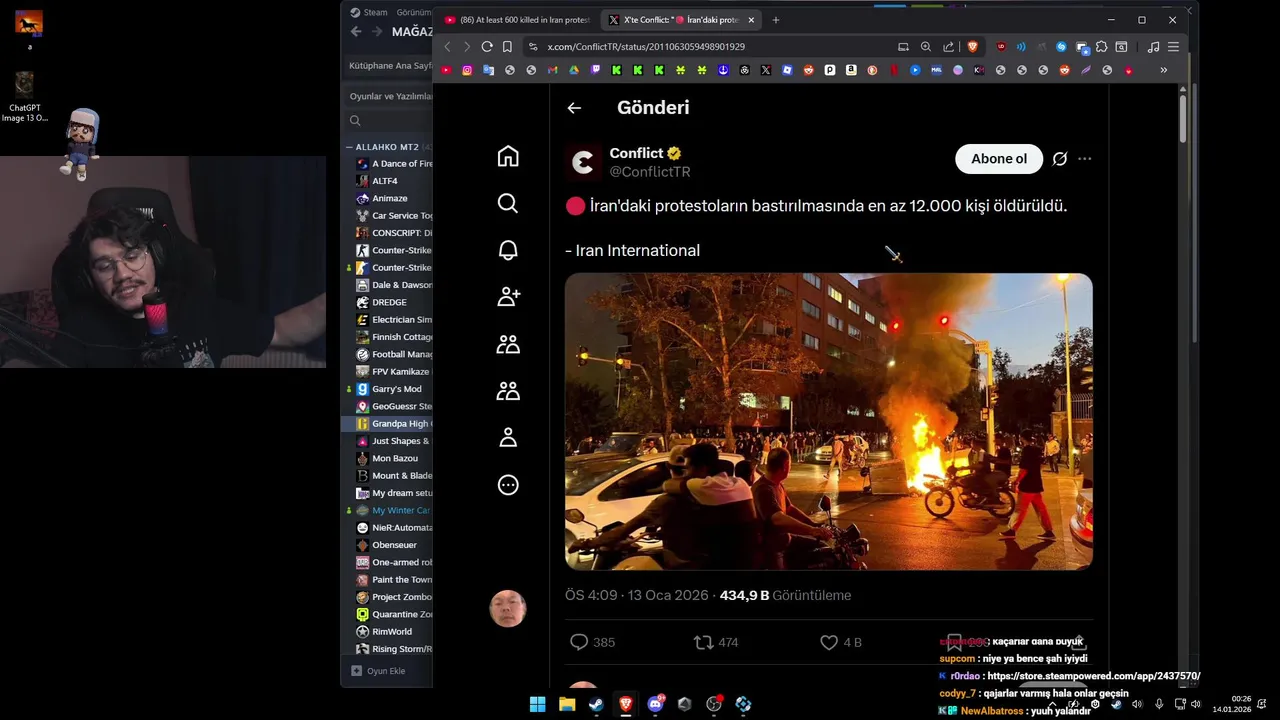Like the post with the heart icon

tap(829, 642)
